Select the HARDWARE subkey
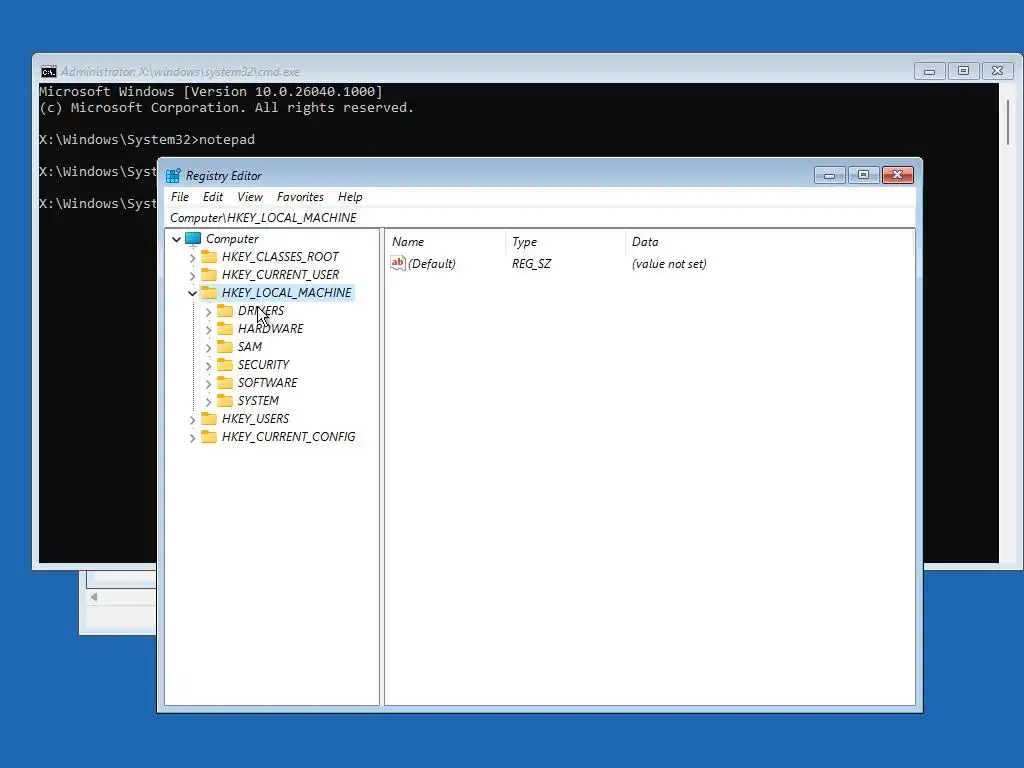The height and width of the screenshot is (768, 1024). [x=270, y=328]
